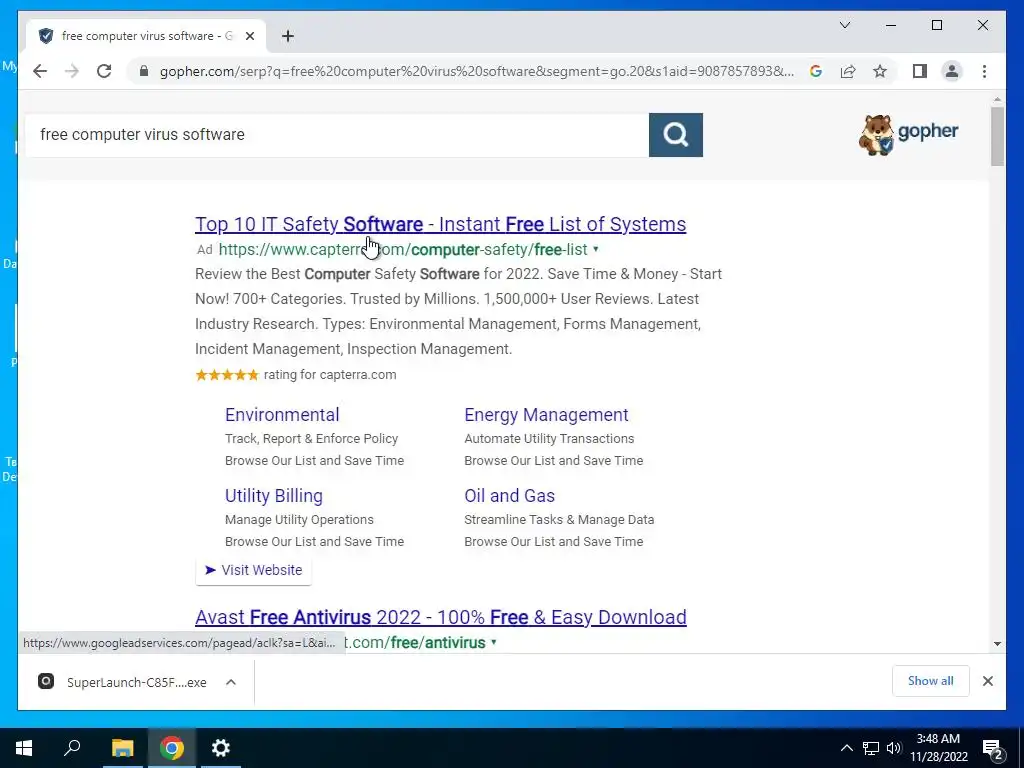Click the five-star rating for capterra.com

227,375
